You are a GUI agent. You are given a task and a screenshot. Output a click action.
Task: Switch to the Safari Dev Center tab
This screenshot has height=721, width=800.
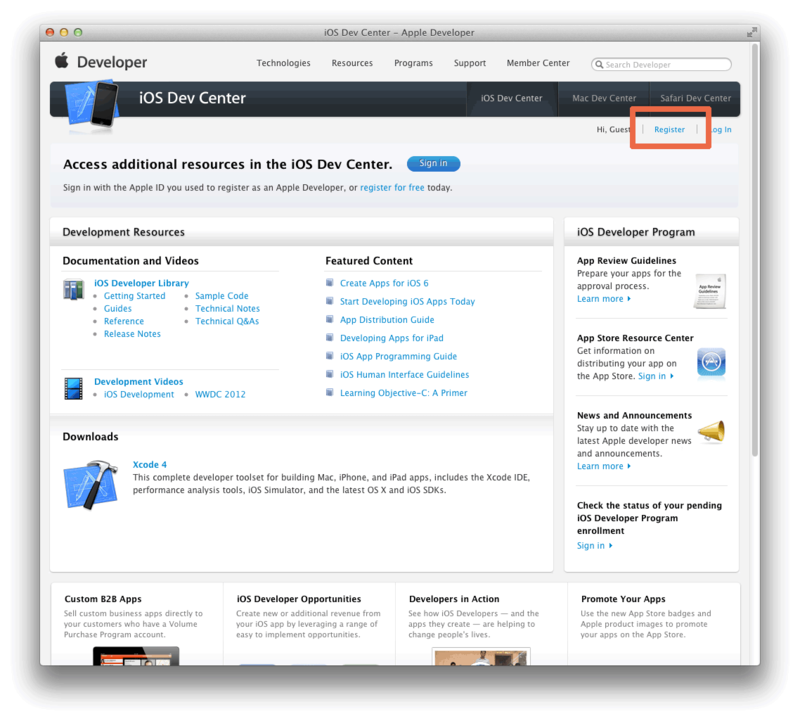[x=695, y=98]
